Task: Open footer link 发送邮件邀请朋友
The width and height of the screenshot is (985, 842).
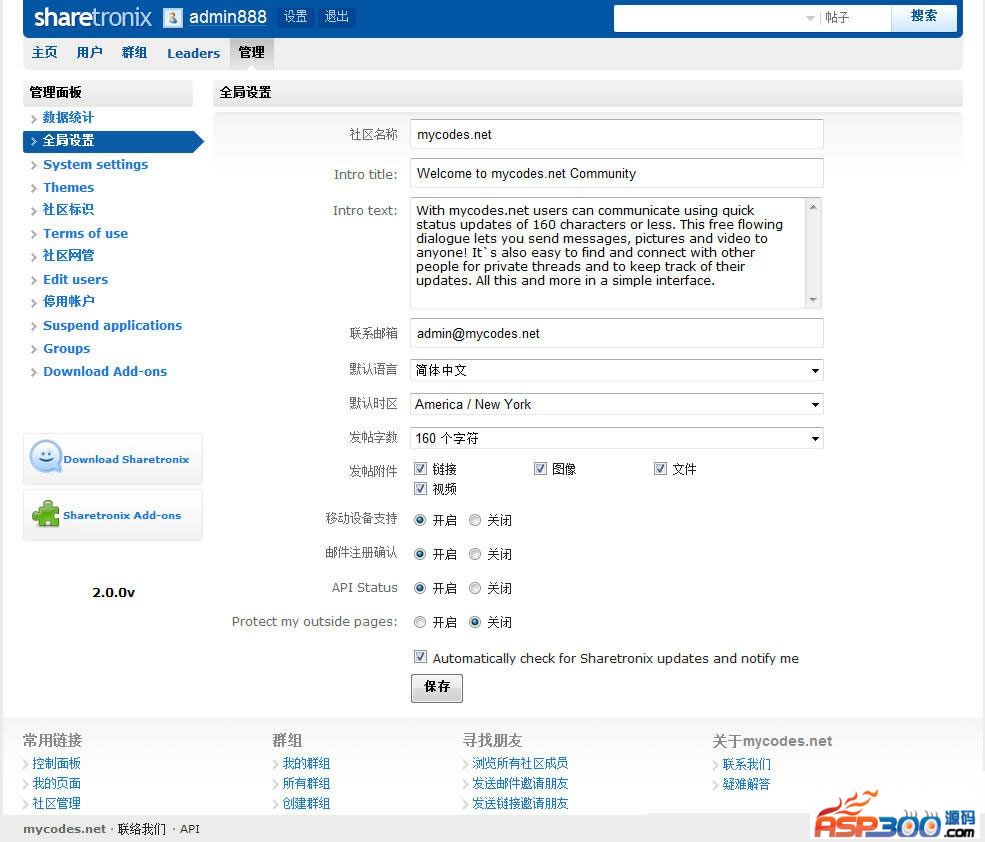Action: (x=520, y=784)
